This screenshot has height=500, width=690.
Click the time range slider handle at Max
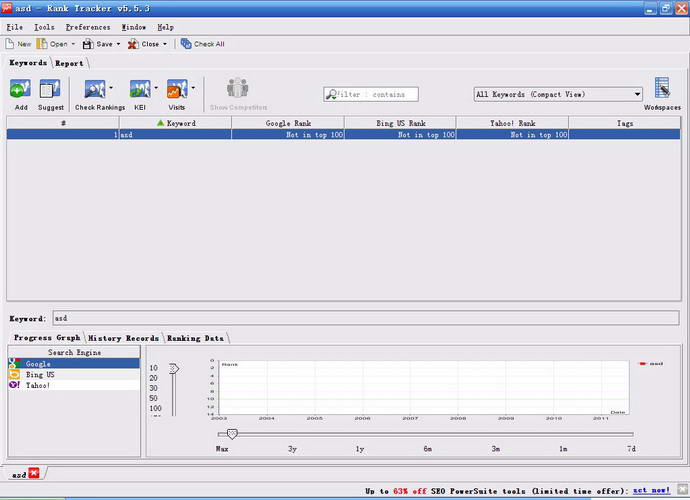point(232,434)
